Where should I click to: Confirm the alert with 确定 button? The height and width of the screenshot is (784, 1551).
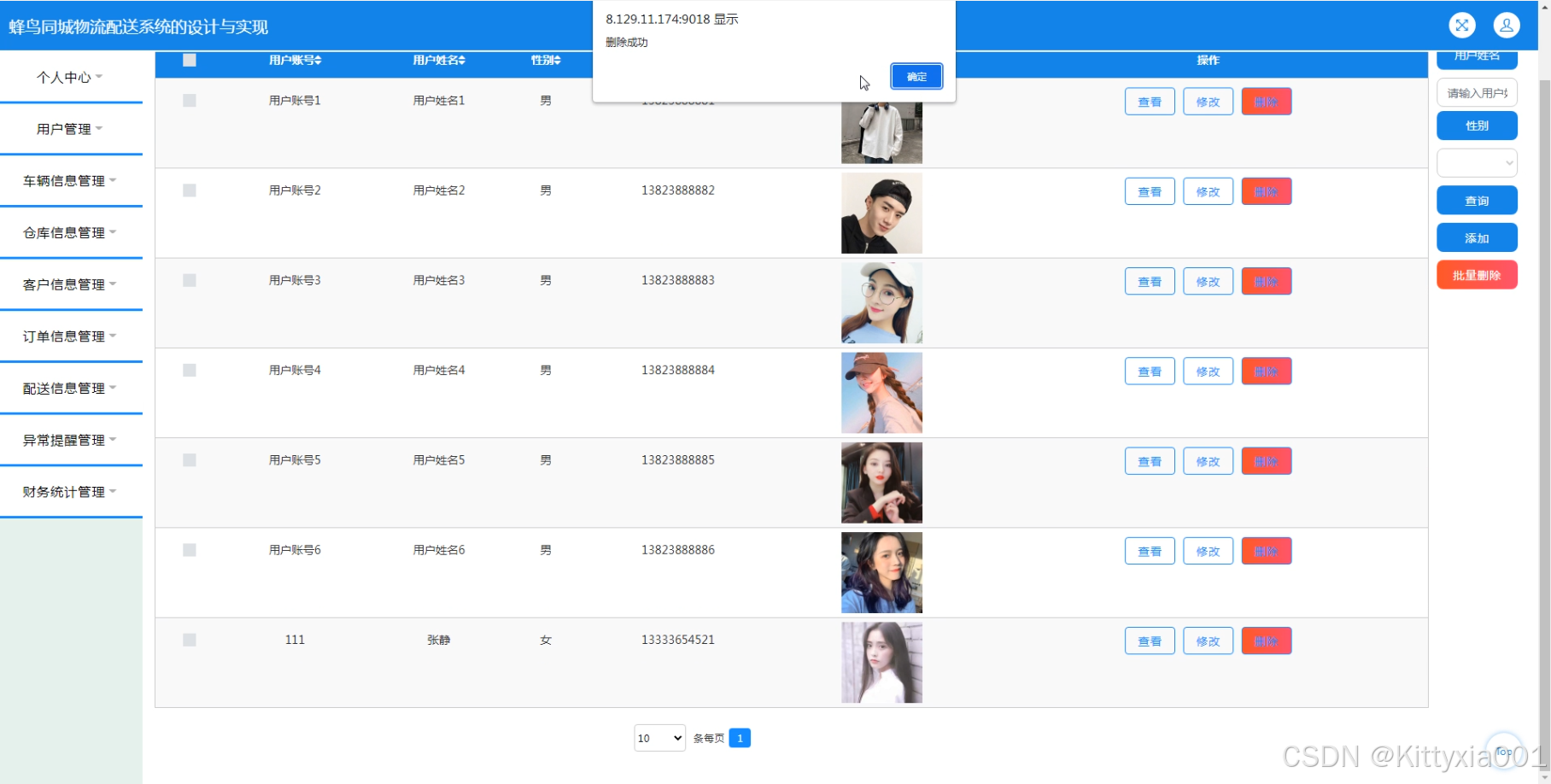(x=916, y=77)
